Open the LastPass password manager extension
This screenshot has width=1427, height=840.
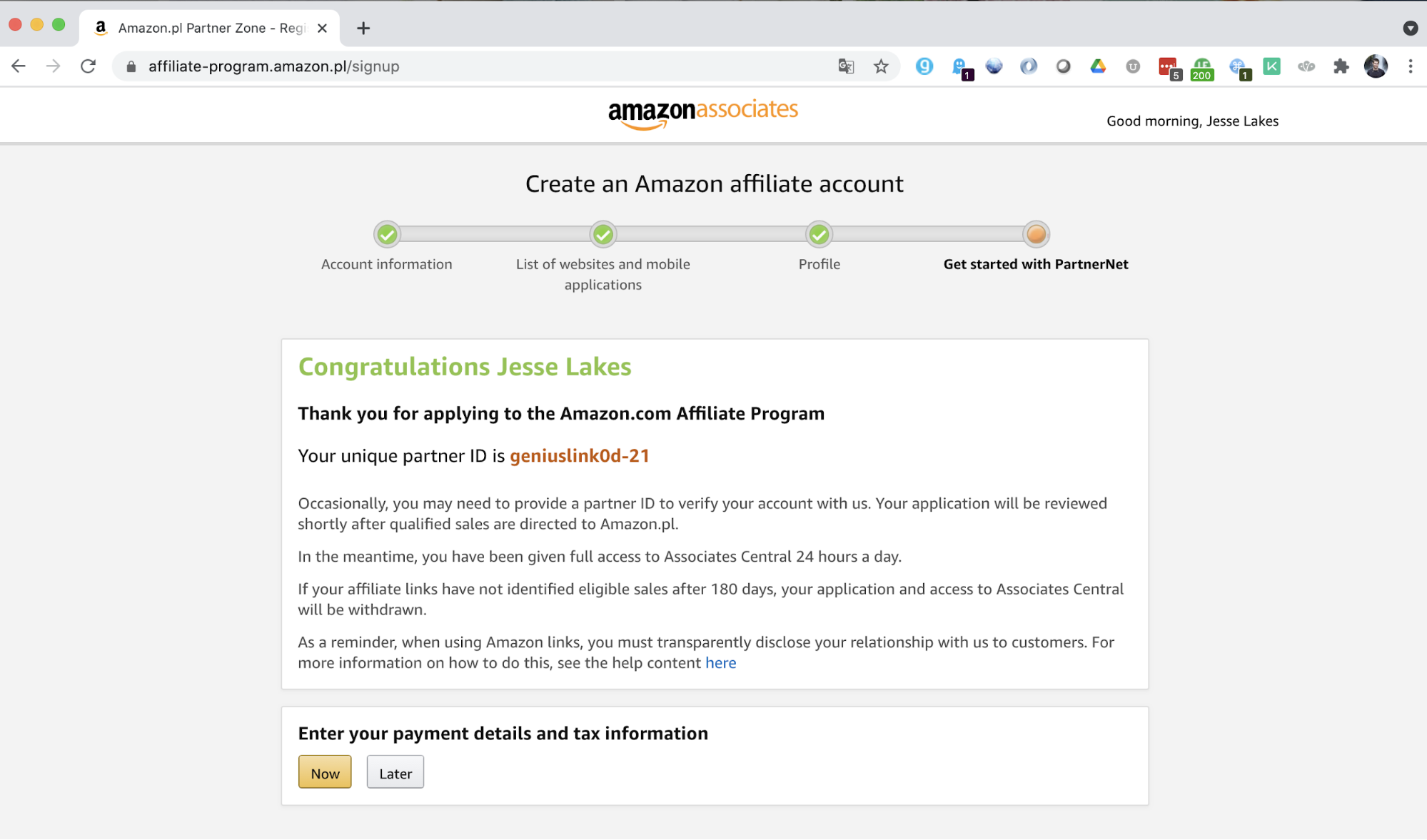[1168, 64]
